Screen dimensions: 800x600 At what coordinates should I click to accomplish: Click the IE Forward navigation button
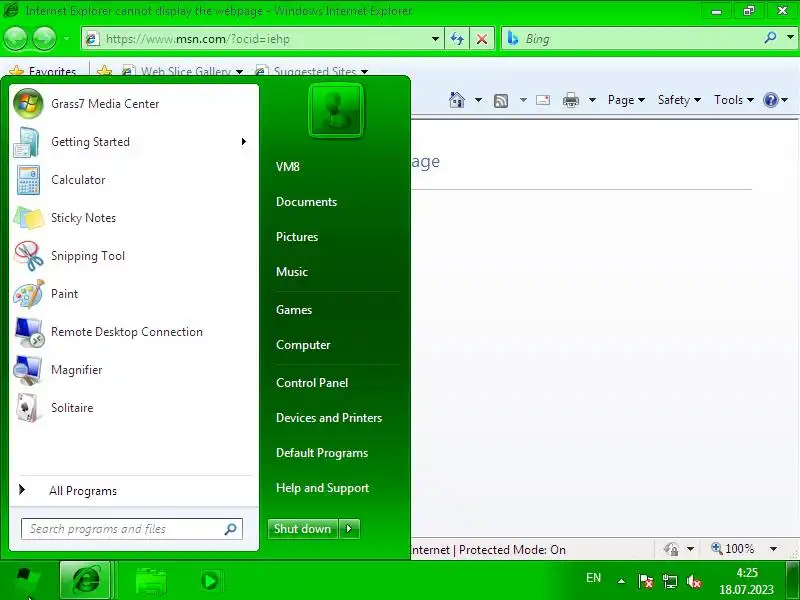click(x=44, y=39)
